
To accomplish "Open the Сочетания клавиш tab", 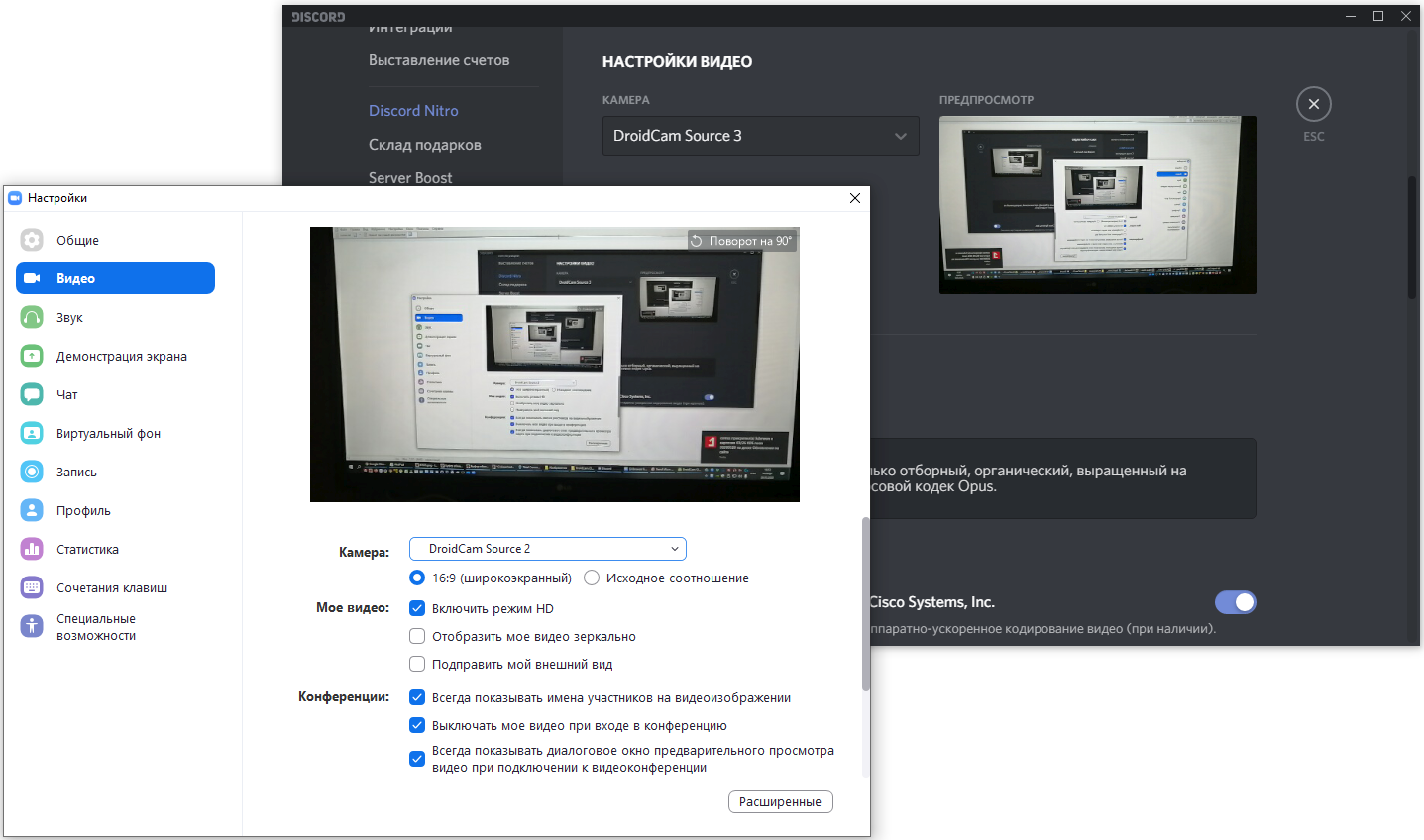I will pyautogui.click(x=115, y=587).
